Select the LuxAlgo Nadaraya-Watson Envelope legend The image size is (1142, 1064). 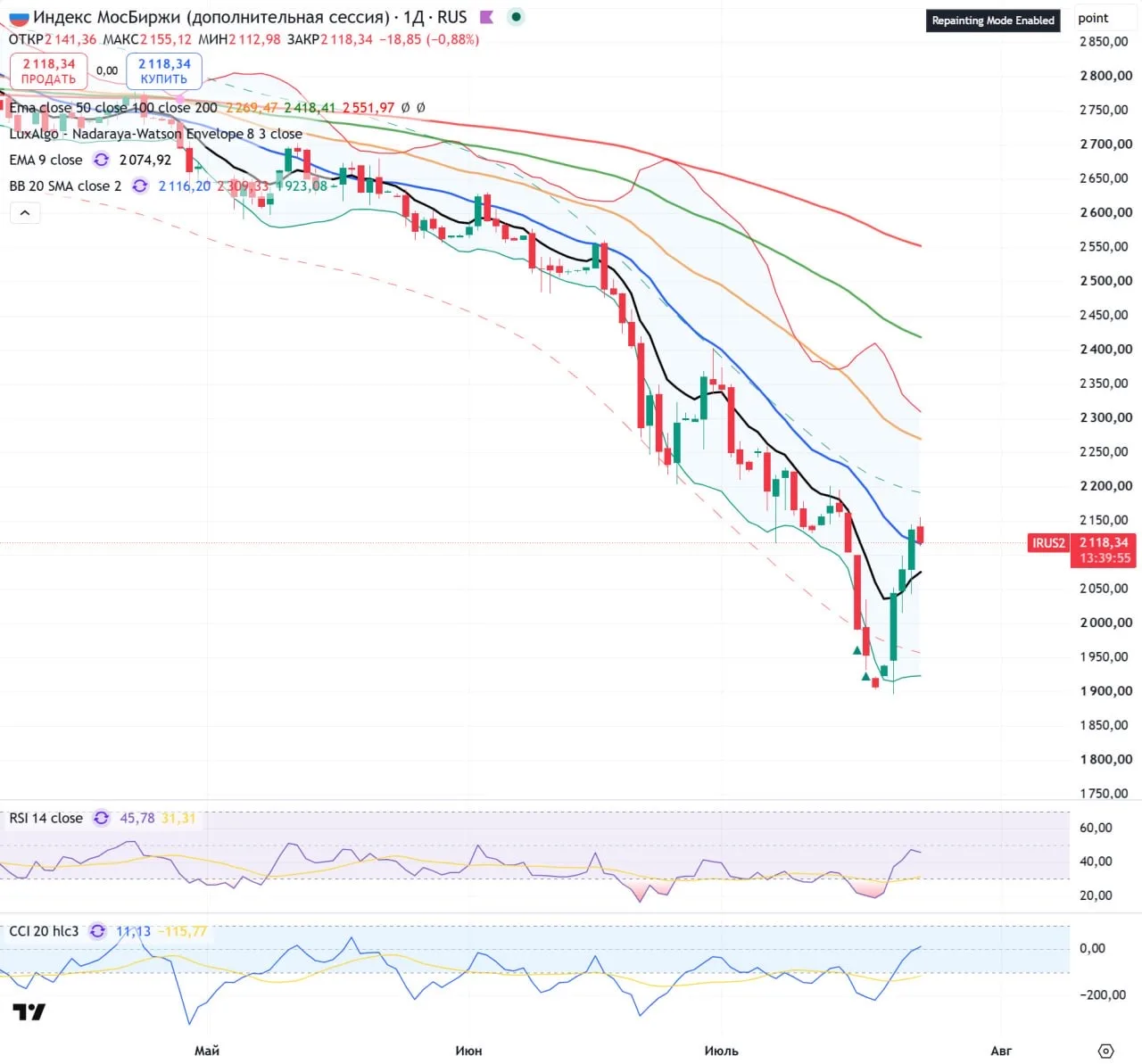(155, 134)
